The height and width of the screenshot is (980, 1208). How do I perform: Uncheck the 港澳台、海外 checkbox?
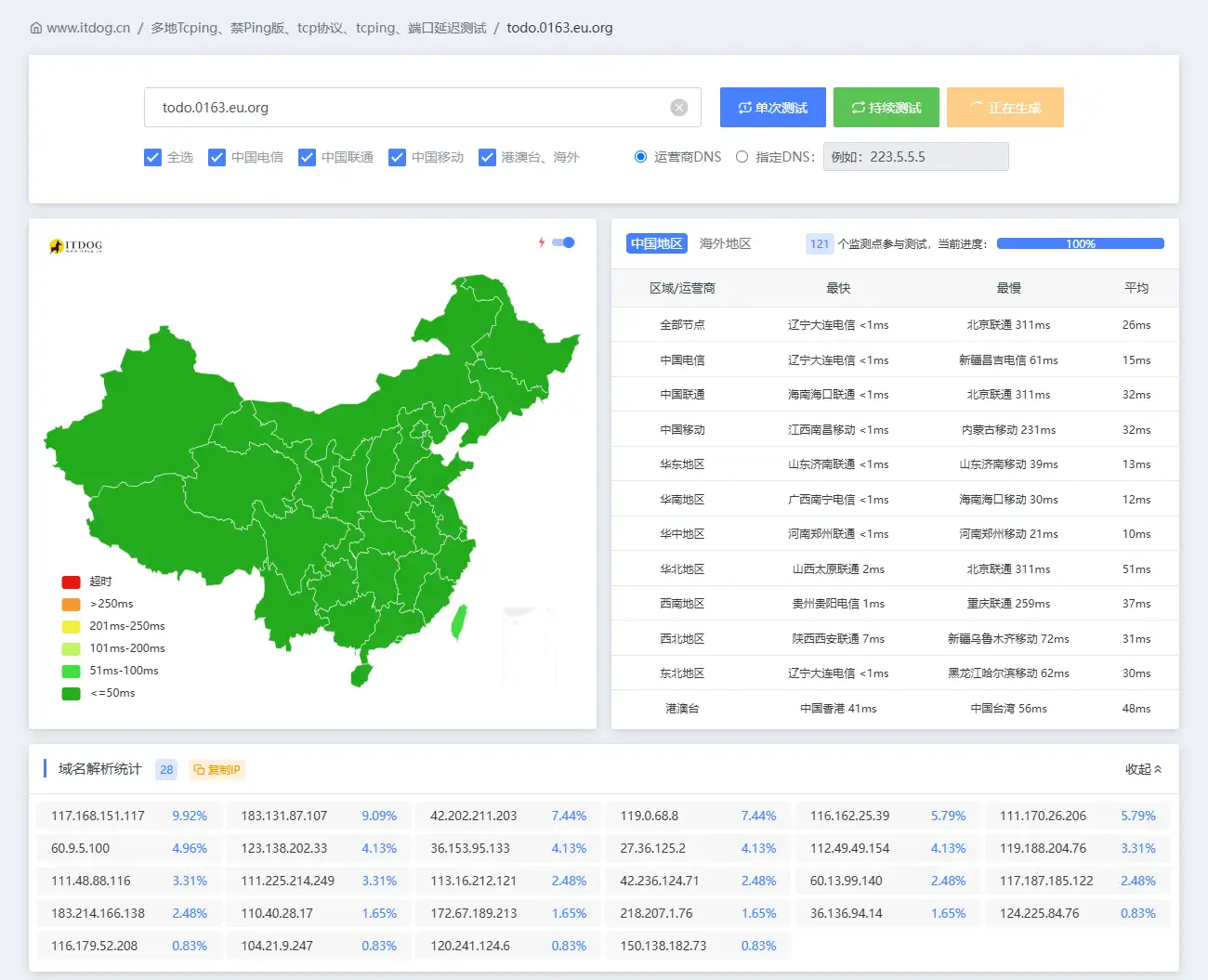tap(487, 157)
